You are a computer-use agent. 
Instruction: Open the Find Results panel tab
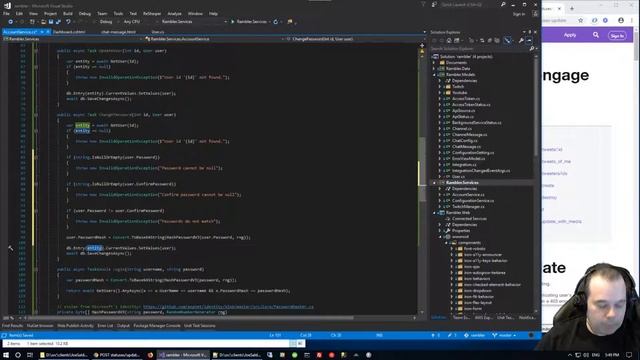pos(12,326)
